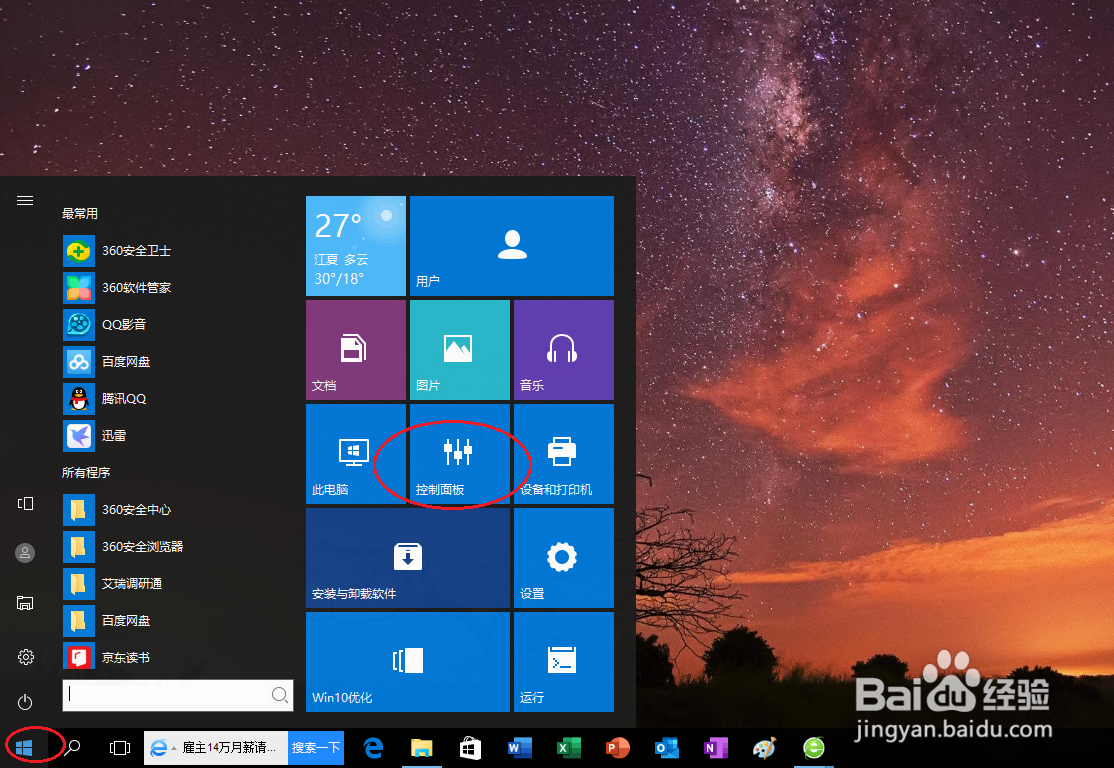Image resolution: width=1114 pixels, height=768 pixels.
Task: Open Microsoft Store from the taskbar
Action: click(x=470, y=747)
